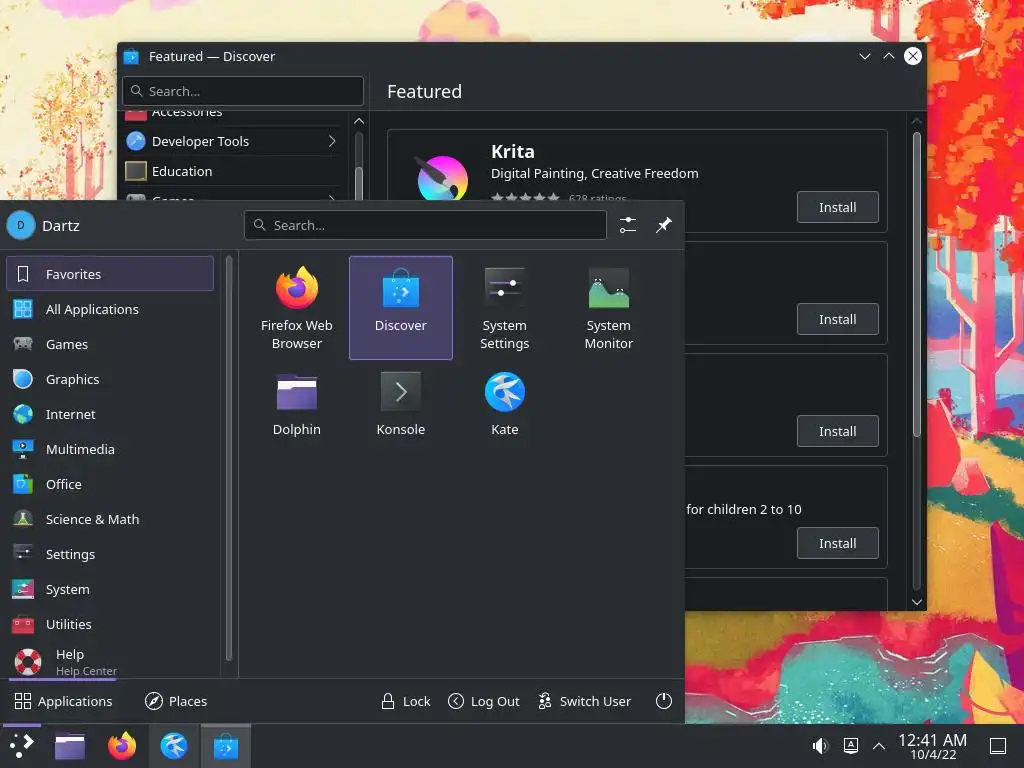Viewport: 1024px width, 768px height.
Task: Open Internet category in launcher
Action: click(110, 414)
